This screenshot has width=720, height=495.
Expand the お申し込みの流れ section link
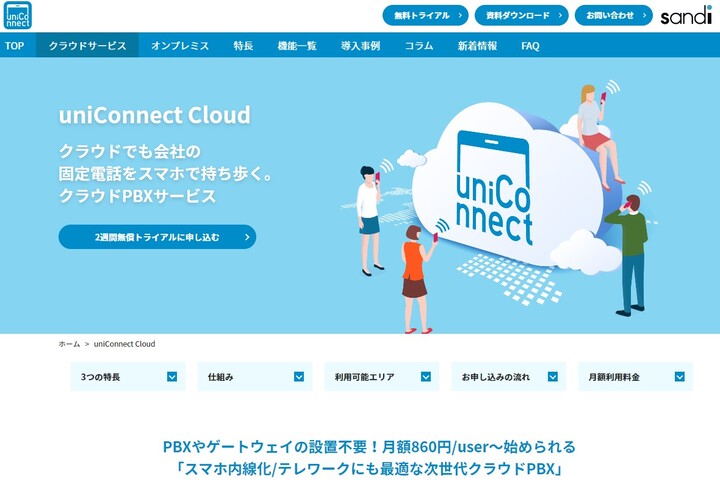508,377
